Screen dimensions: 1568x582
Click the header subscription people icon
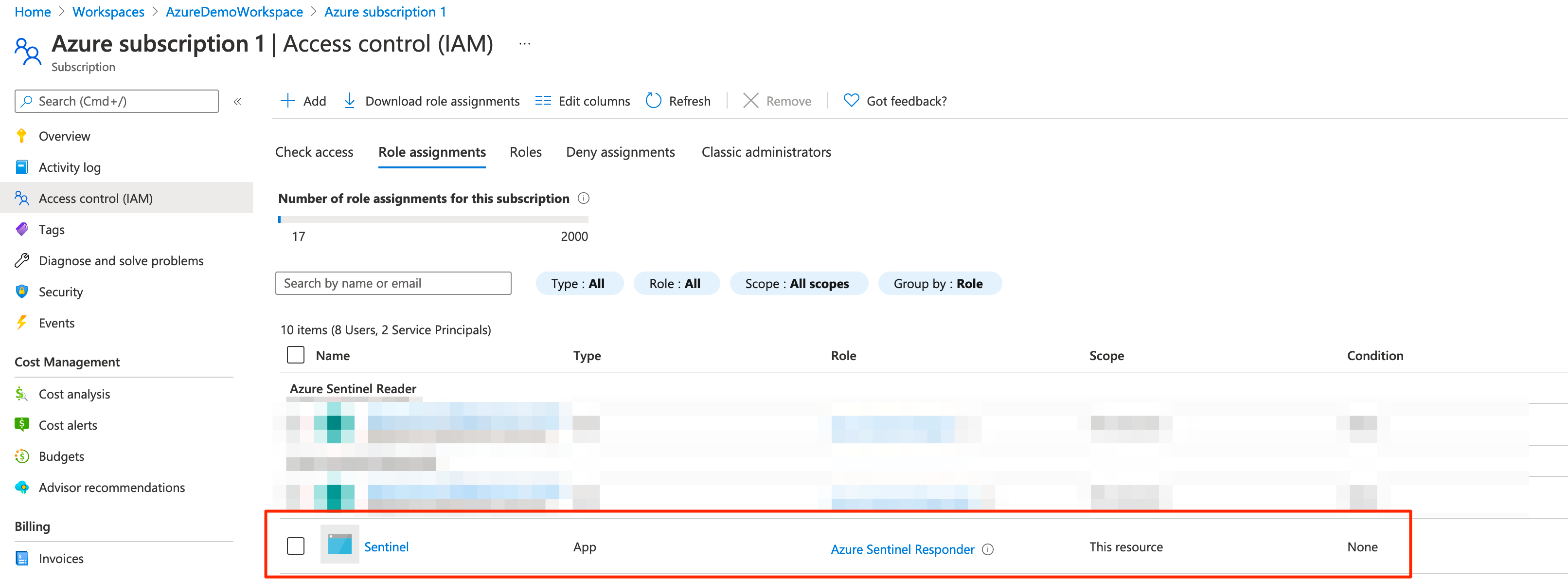[27, 52]
